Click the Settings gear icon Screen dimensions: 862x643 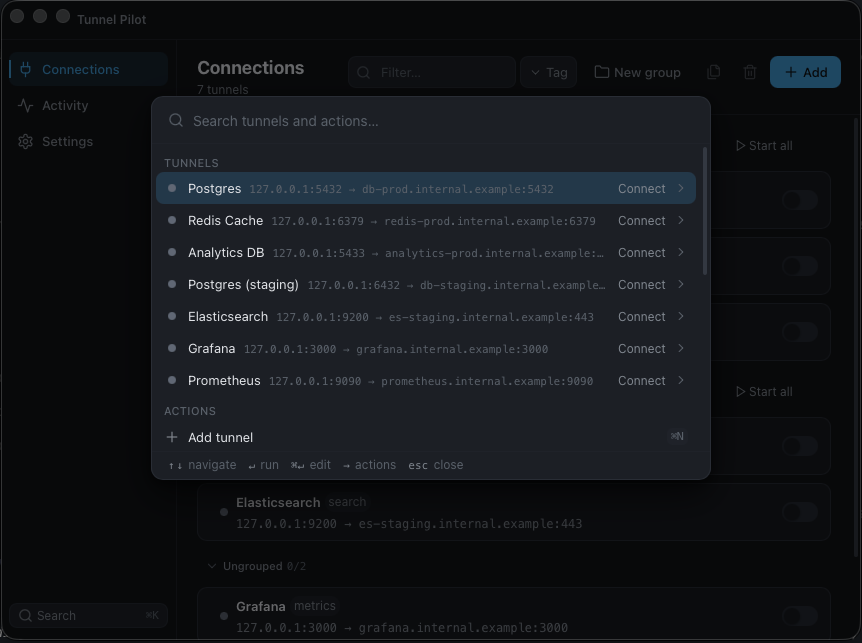point(25,142)
